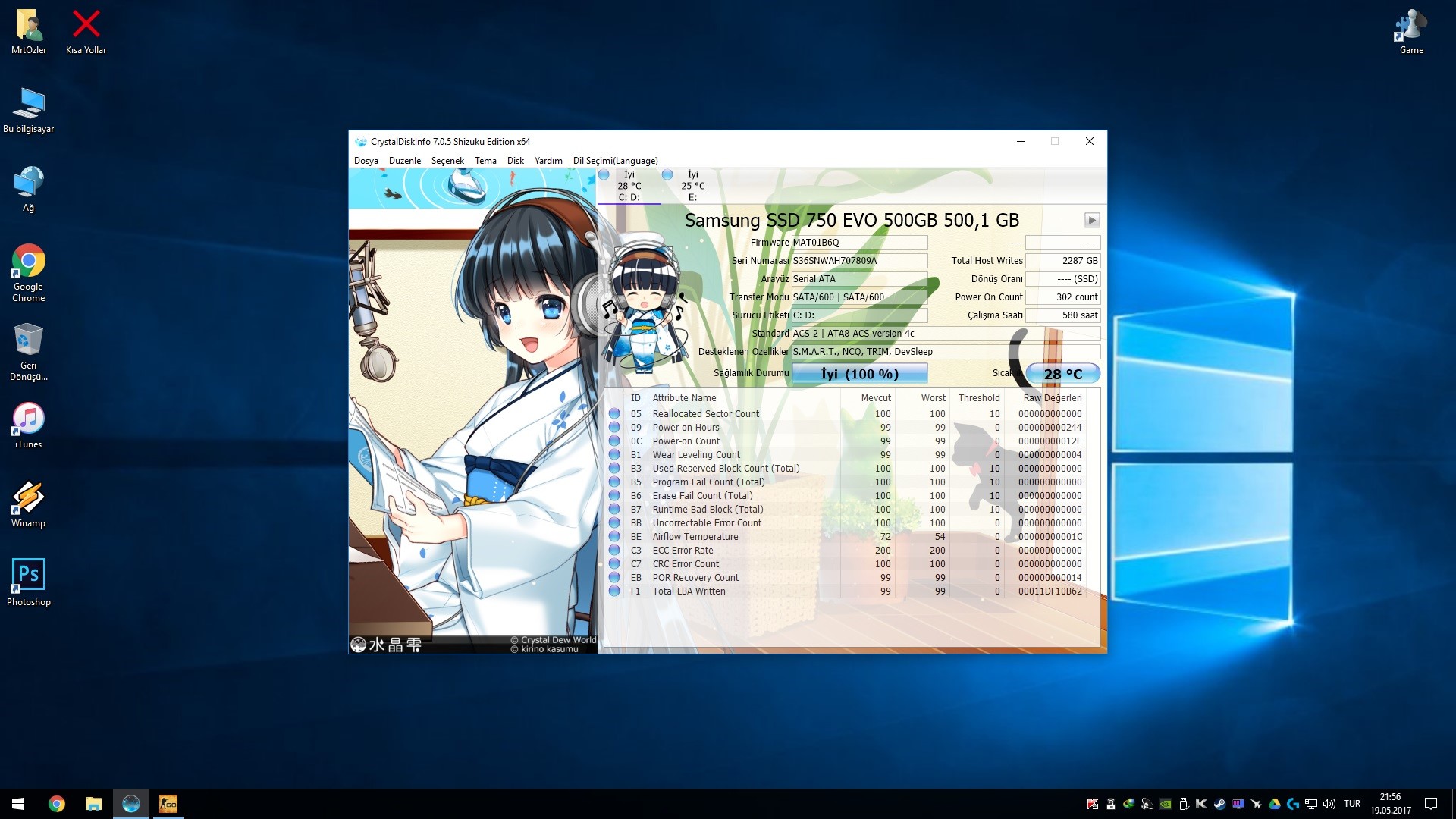Image resolution: width=1456 pixels, height=819 pixels.
Task: Click the status orb for Total LBA Written
Action: click(614, 591)
